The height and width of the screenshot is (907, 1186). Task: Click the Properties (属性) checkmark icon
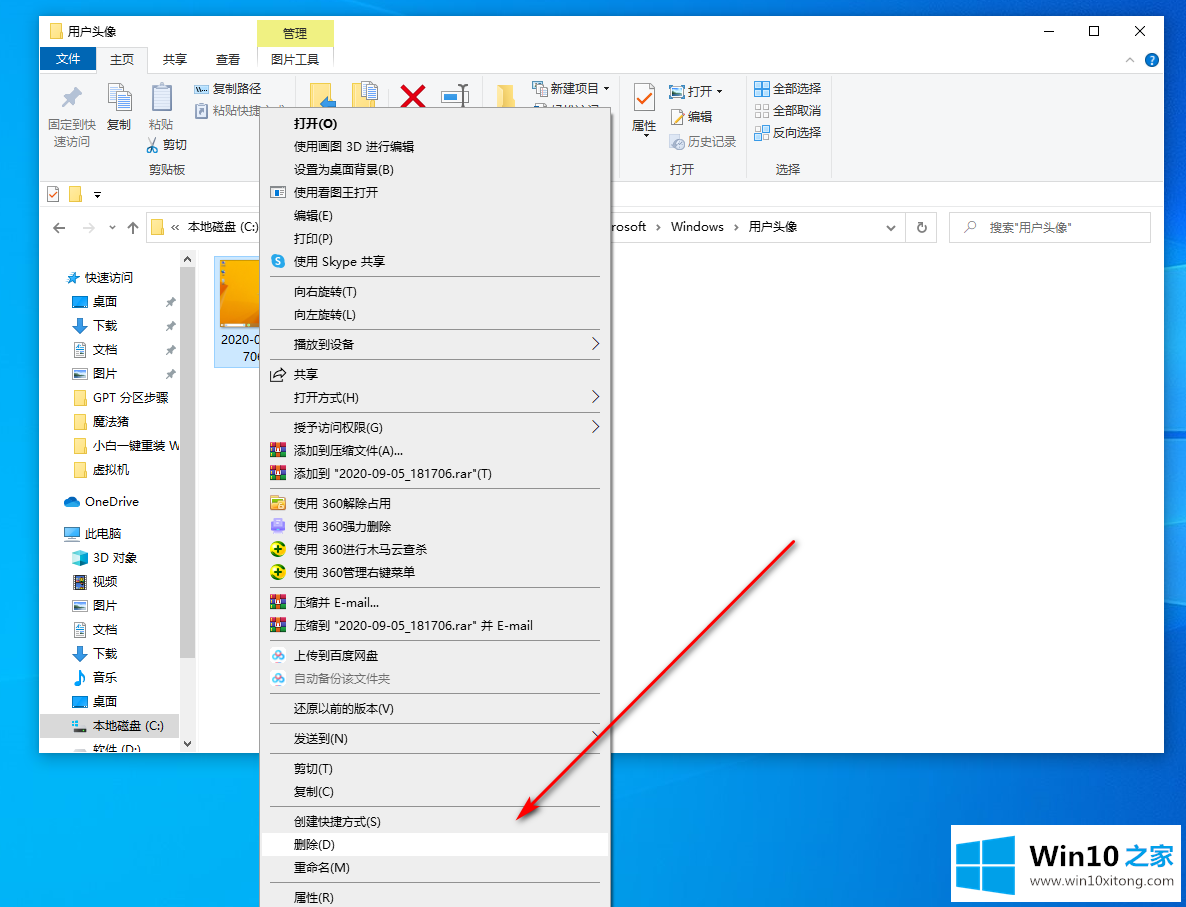point(644,98)
